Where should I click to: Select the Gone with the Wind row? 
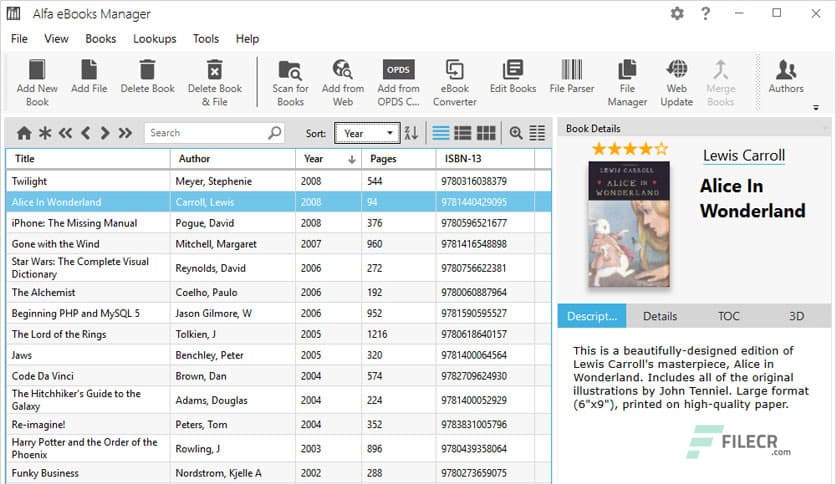pyautogui.click(x=278, y=244)
